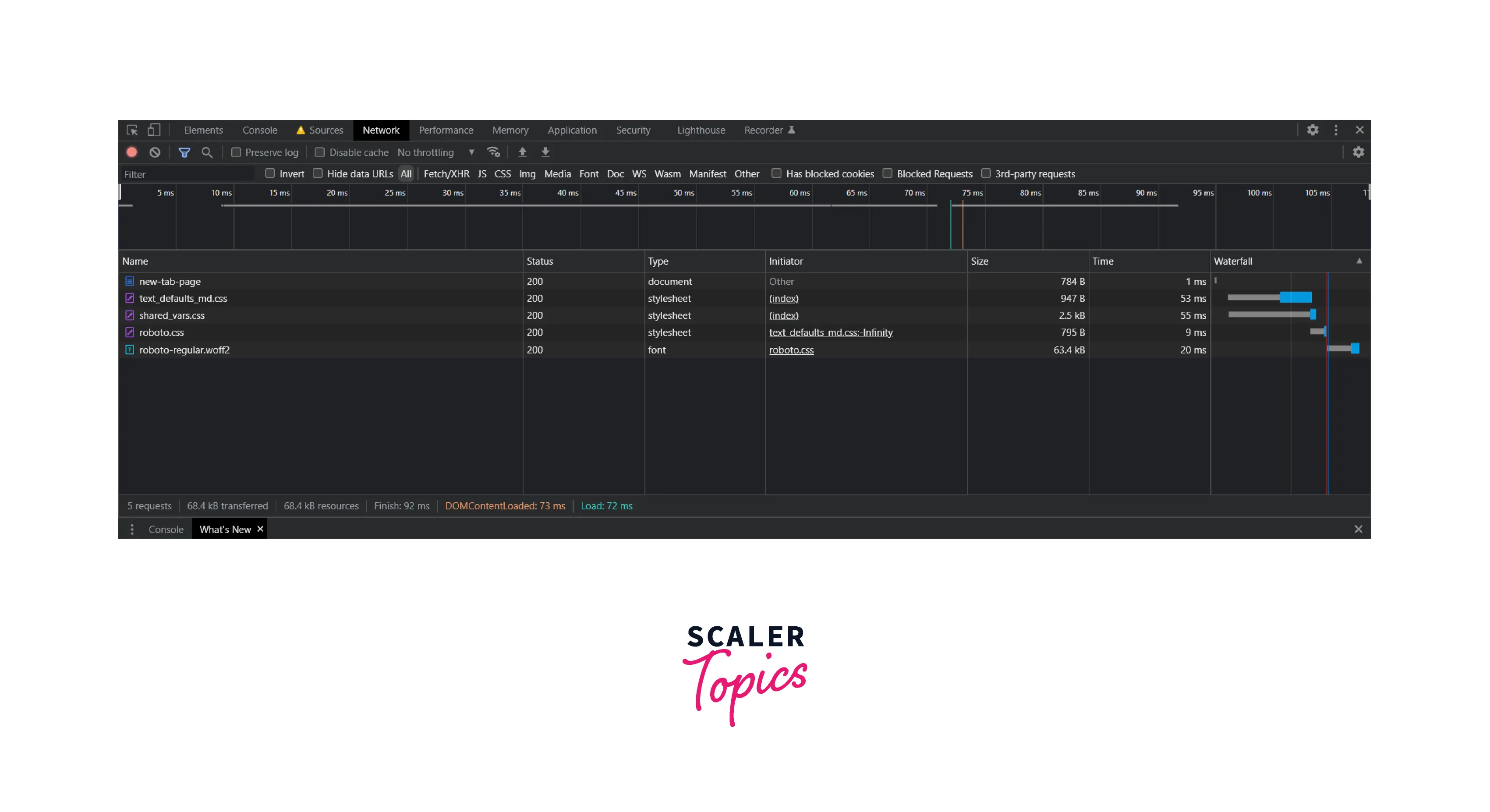Open the Memory tab
This screenshot has width=1490, height=812.
[510, 130]
